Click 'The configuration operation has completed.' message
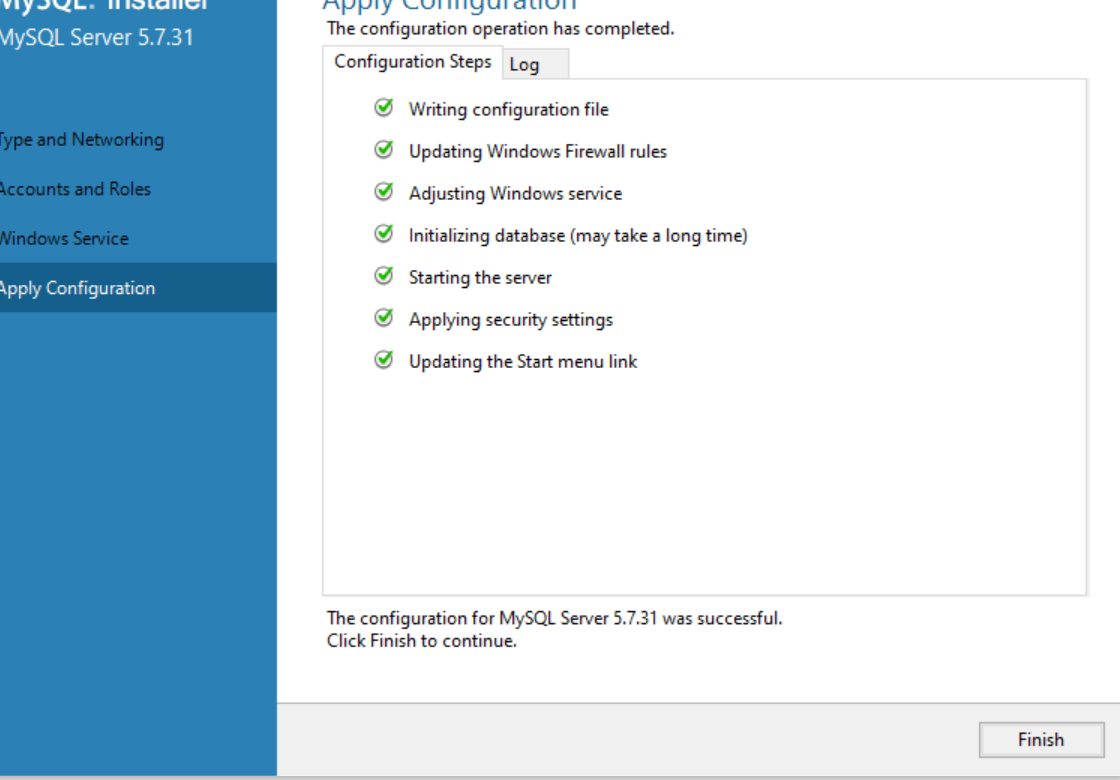The image size is (1120, 780). pos(500,29)
